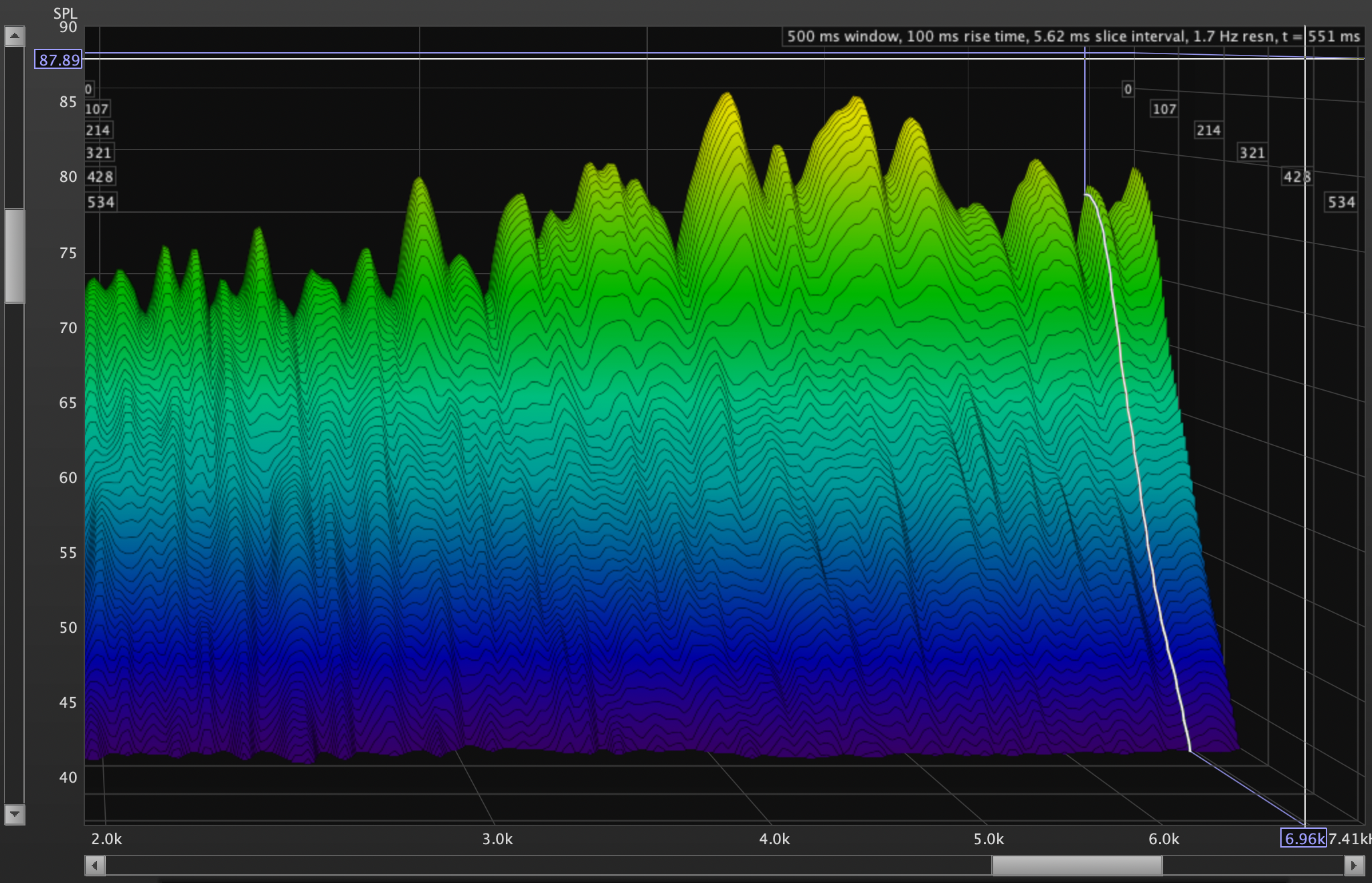
Task: Click the horizontal scrollbar right arrow
Action: 1354,866
